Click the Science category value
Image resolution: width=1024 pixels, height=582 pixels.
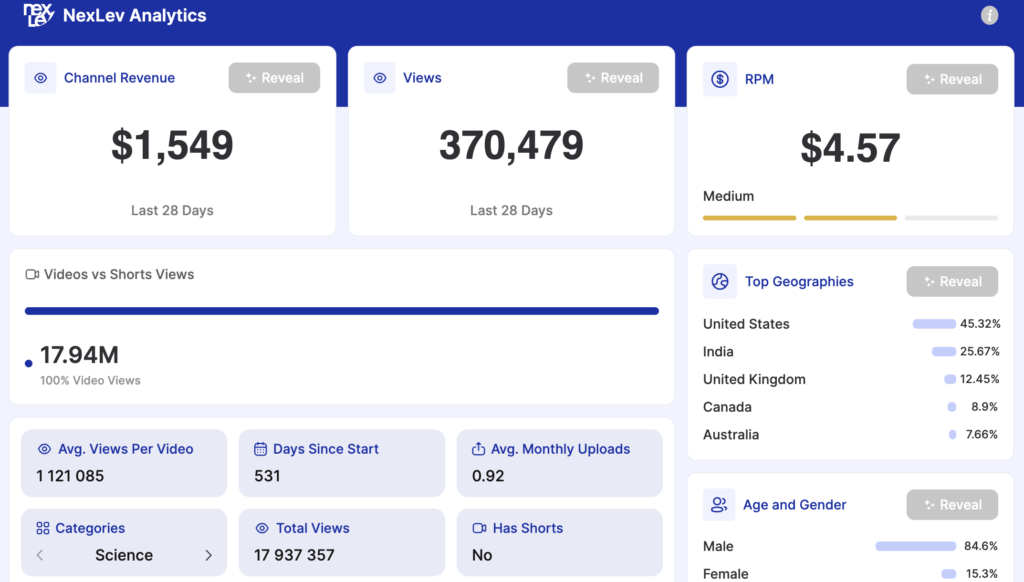[124, 555]
